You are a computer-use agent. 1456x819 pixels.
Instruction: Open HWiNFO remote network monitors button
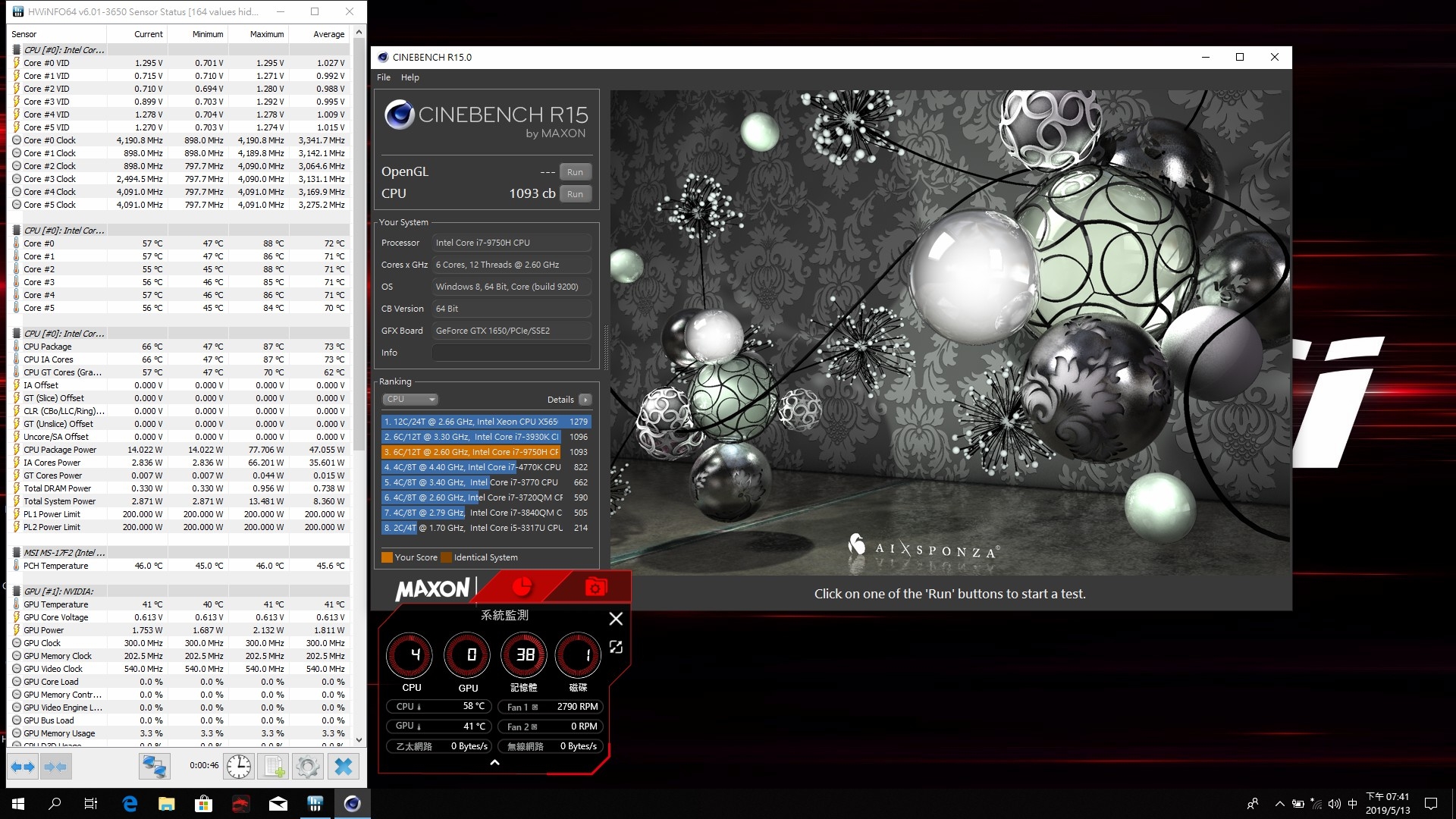click(154, 767)
